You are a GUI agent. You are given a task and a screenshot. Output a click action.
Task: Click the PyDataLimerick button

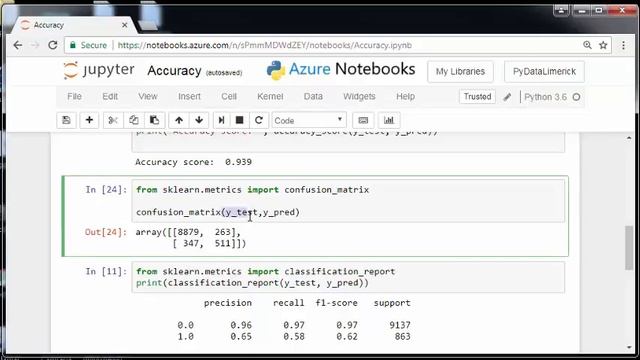tap(544, 72)
